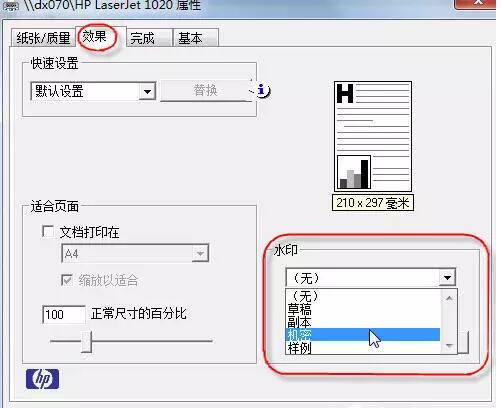This screenshot has width=501, height=408.
Task: Click the blue info icon
Action: 262,90
